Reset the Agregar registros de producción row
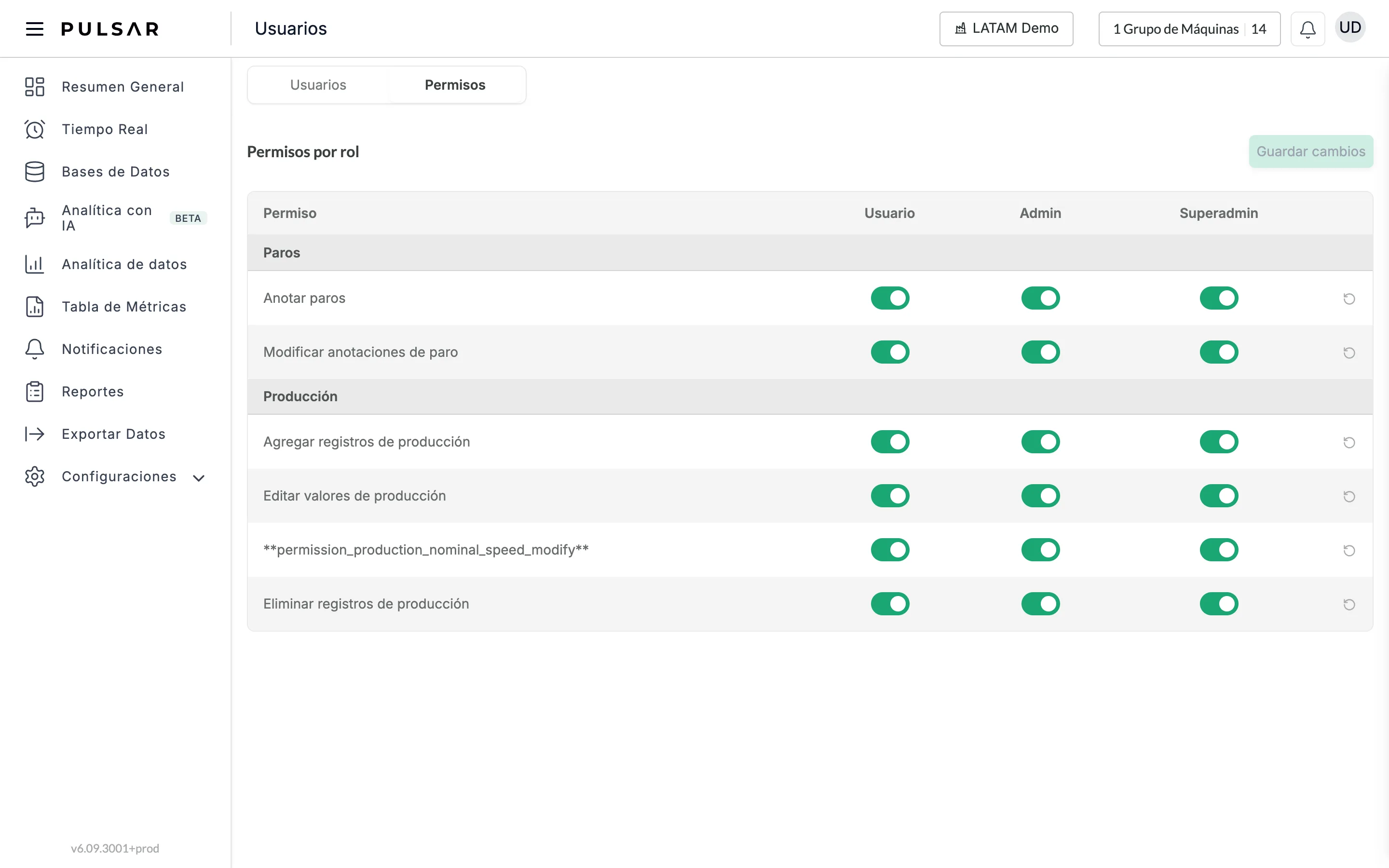 tap(1349, 442)
